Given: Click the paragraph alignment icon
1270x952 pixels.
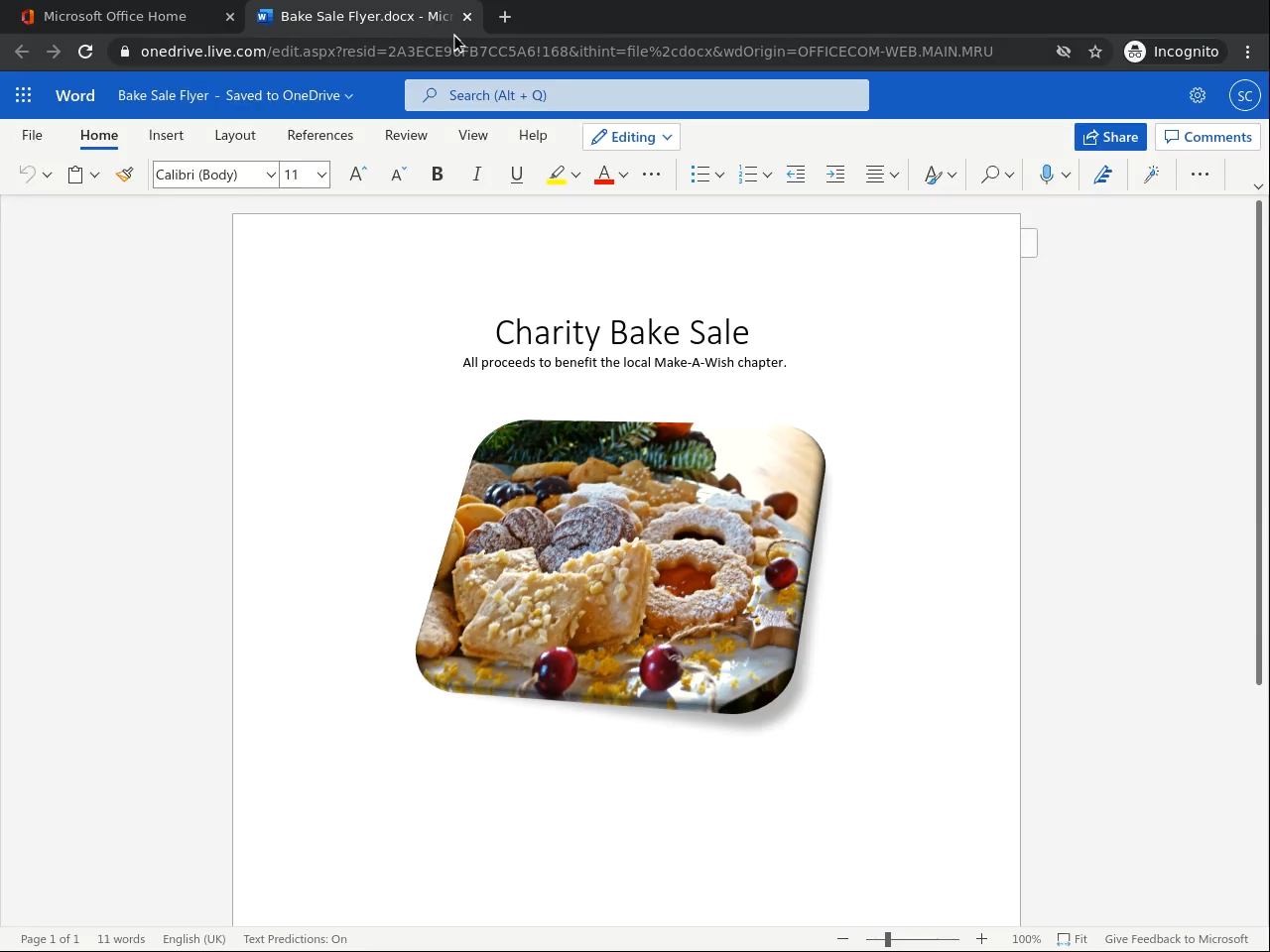Looking at the screenshot, I should point(874,175).
